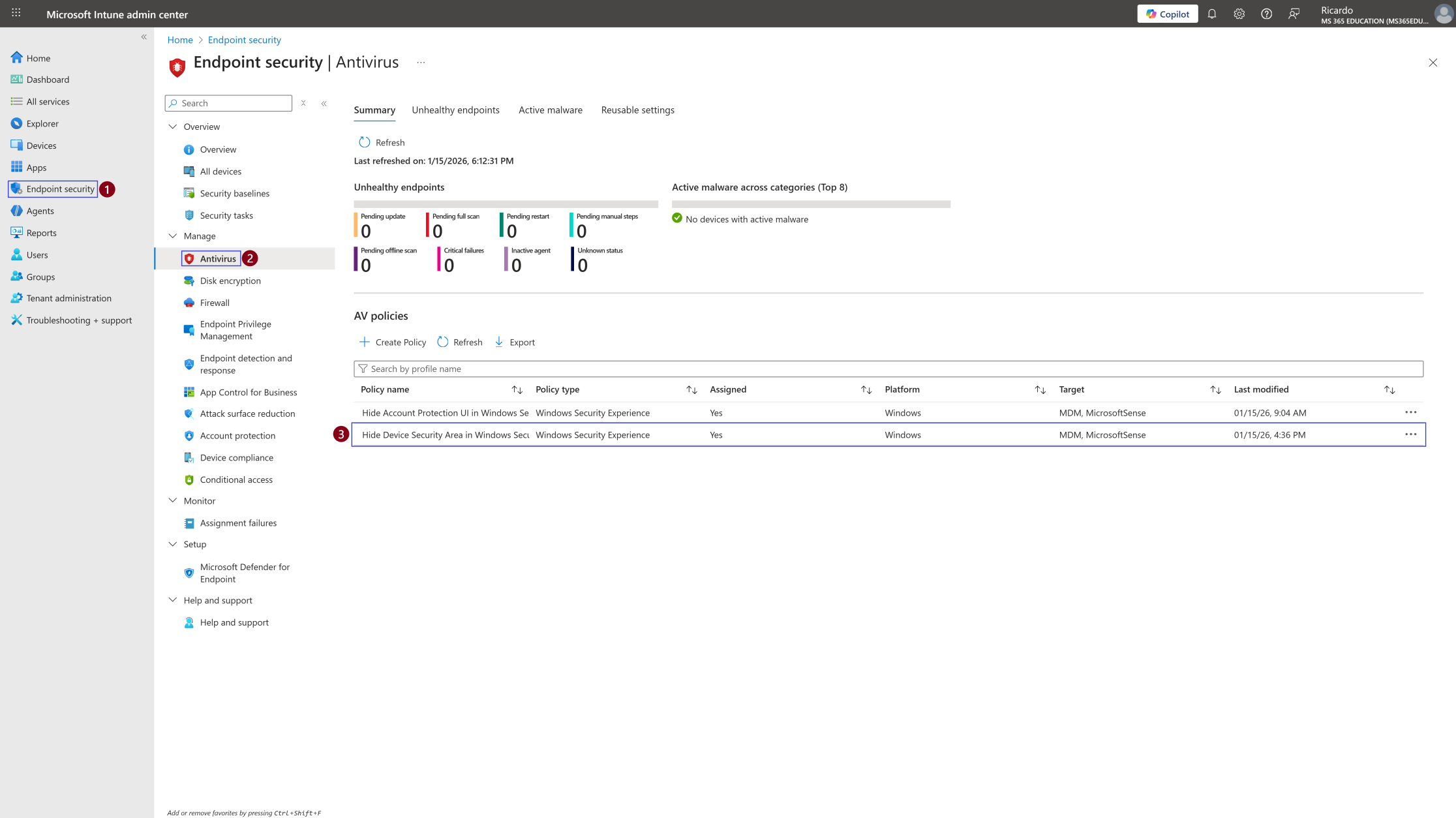Collapse the Overview section chevron
The height and width of the screenshot is (818, 1456).
tap(173, 127)
